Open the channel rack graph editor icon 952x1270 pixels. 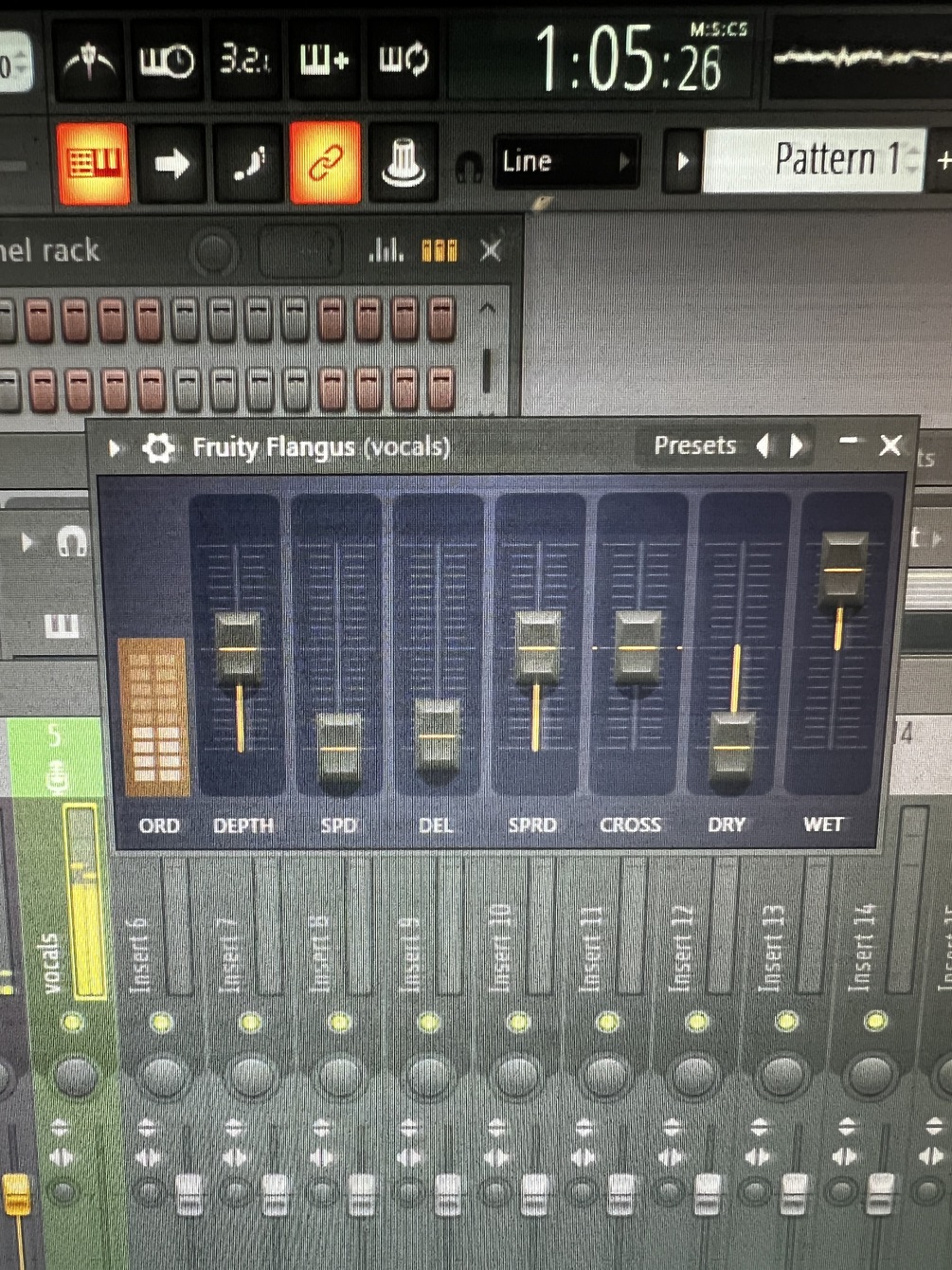click(x=386, y=250)
